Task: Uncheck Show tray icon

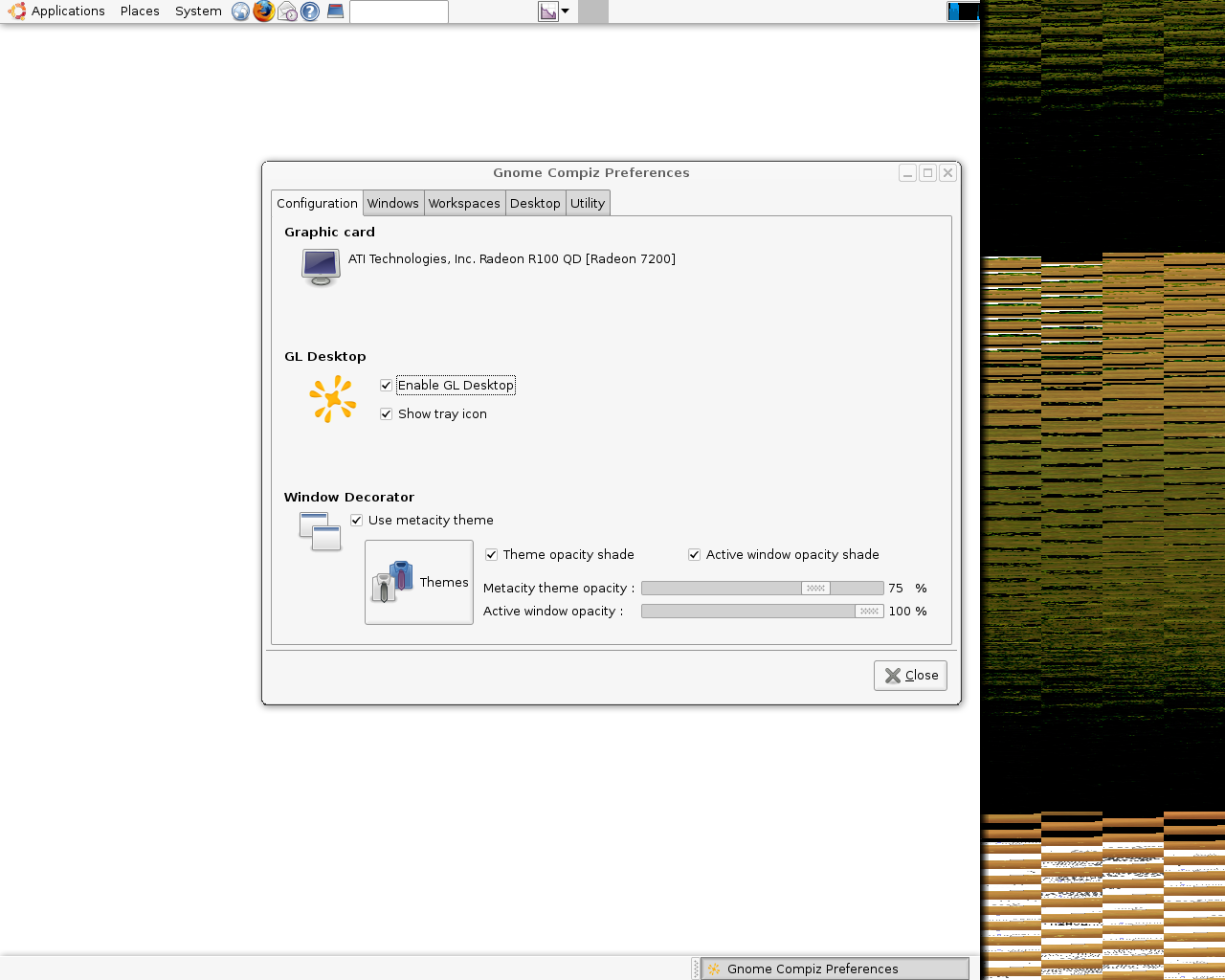Action: (x=387, y=414)
